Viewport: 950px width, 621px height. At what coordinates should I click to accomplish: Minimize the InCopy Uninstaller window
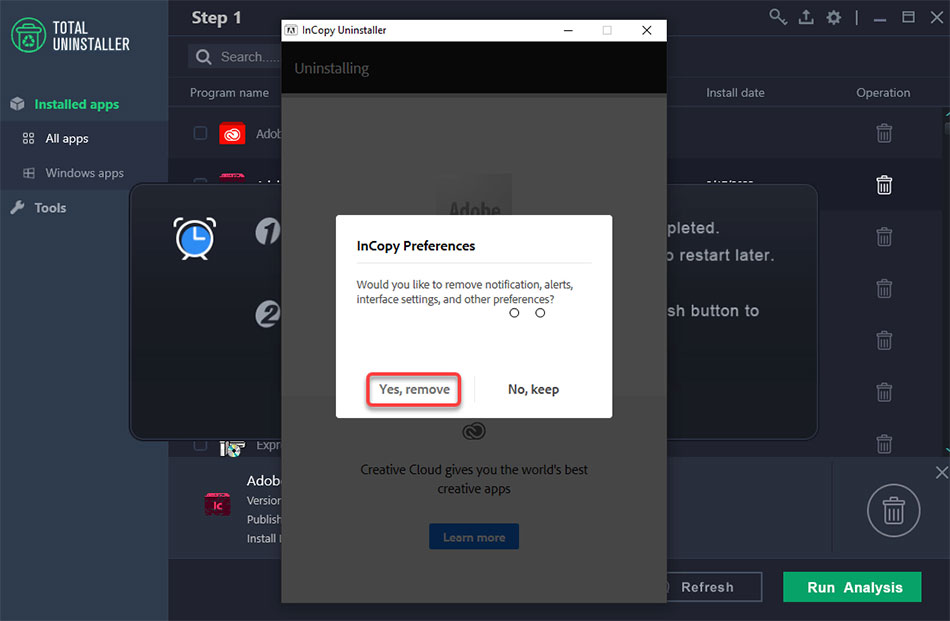point(568,30)
